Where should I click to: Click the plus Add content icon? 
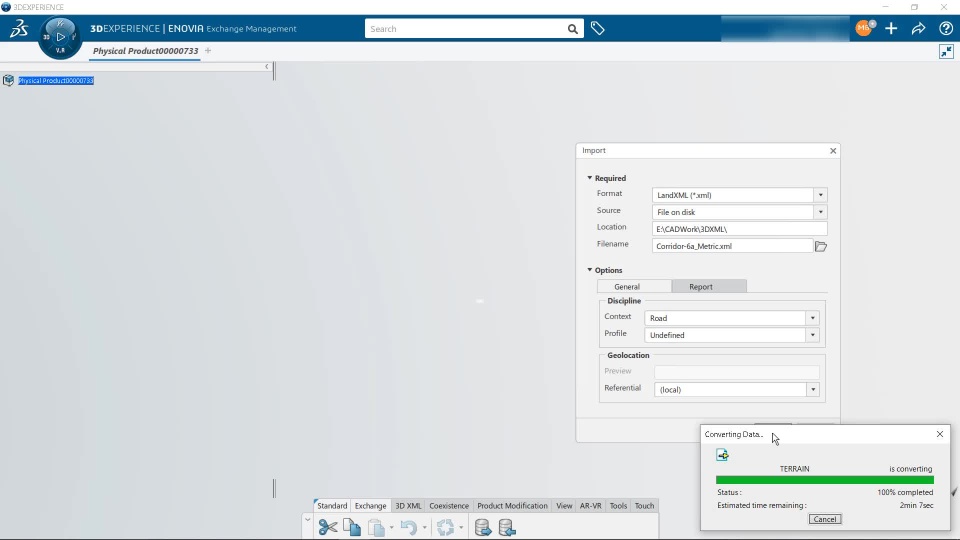pos(891,28)
